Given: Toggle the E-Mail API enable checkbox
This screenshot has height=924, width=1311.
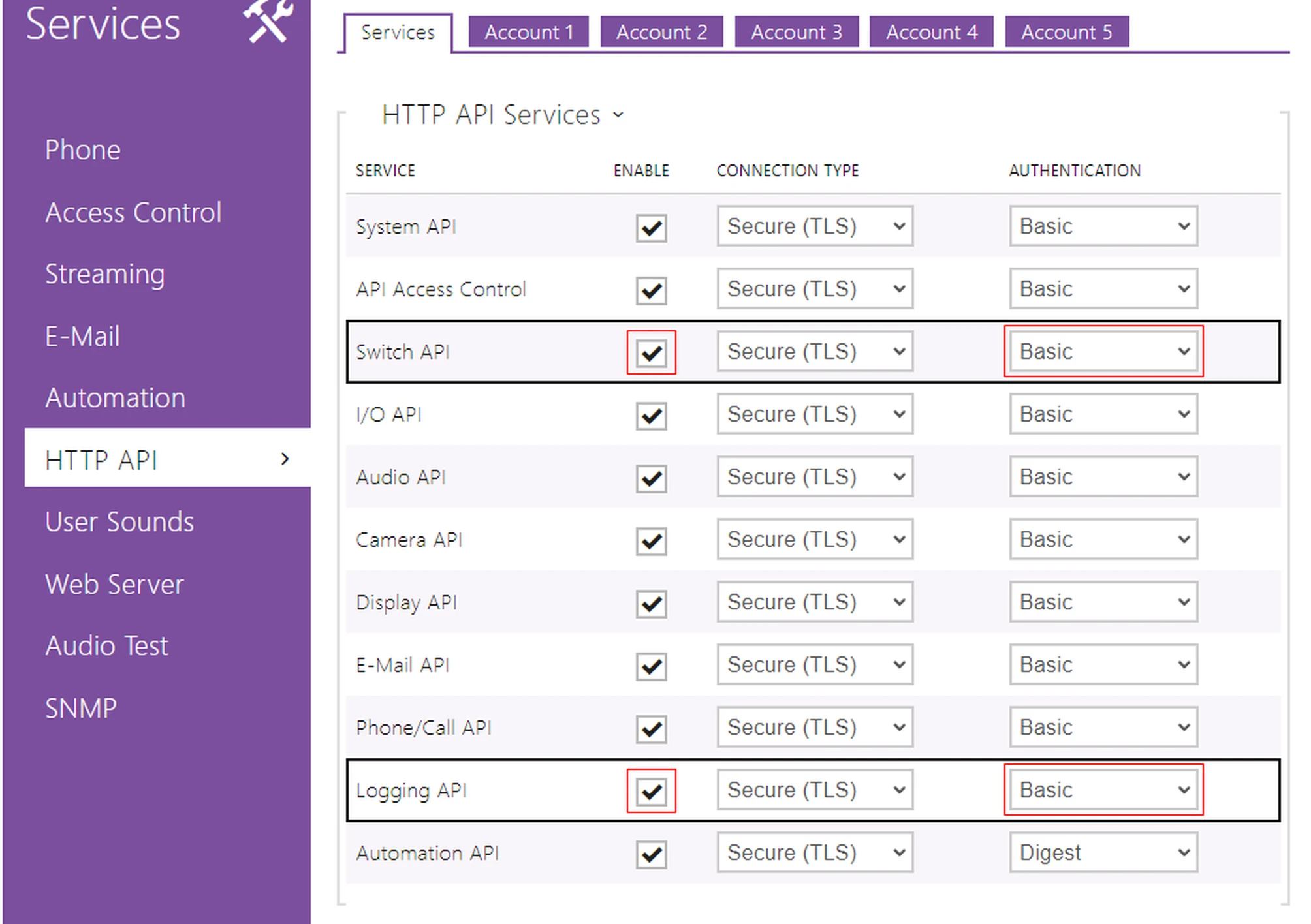Looking at the screenshot, I should pos(651,666).
